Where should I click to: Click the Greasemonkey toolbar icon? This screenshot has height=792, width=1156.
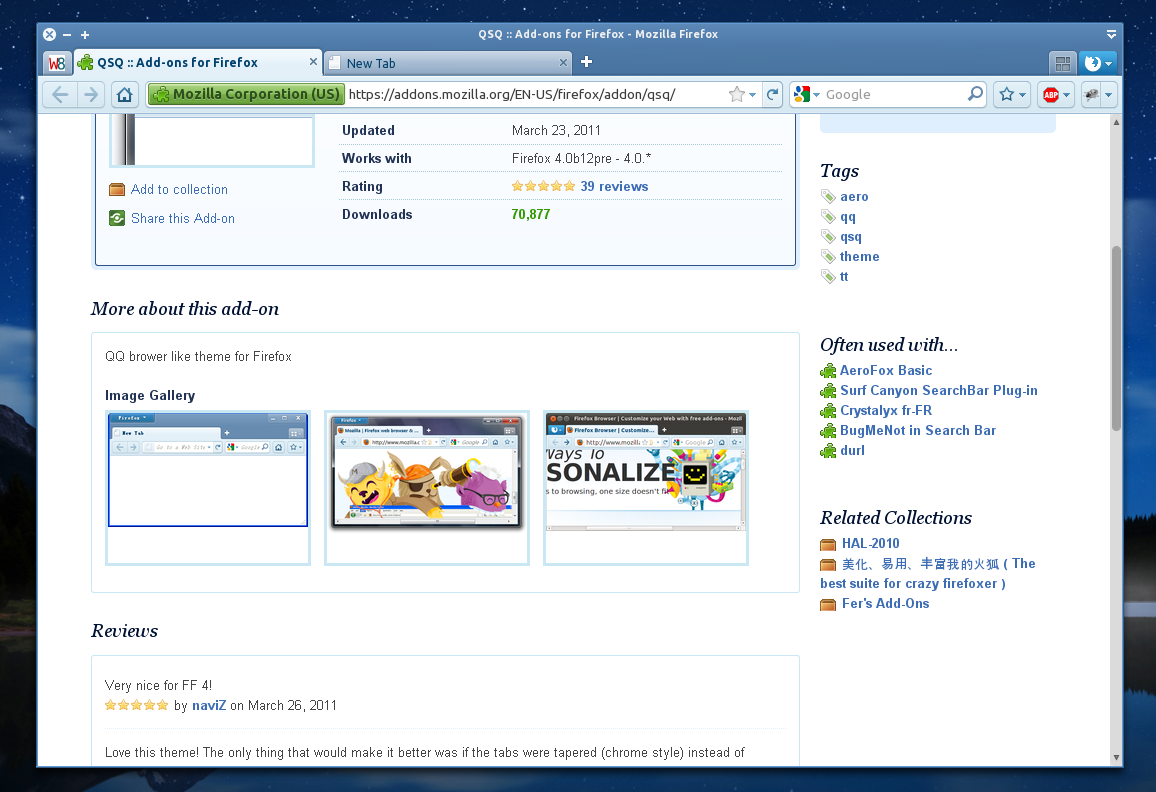click(1091, 94)
